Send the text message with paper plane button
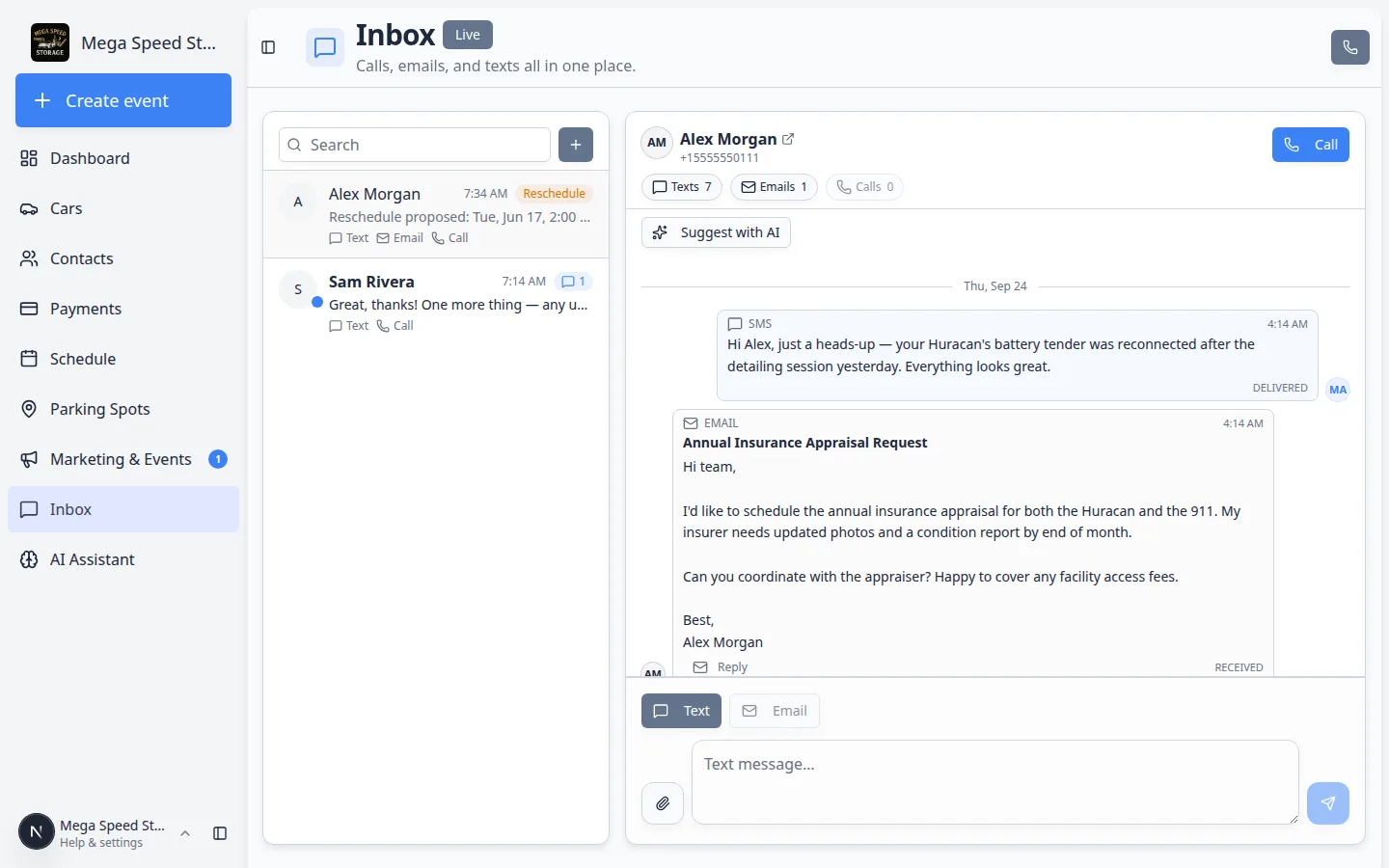Image resolution: width=1389 pixels, height=868 pixels. point(1328,803)
